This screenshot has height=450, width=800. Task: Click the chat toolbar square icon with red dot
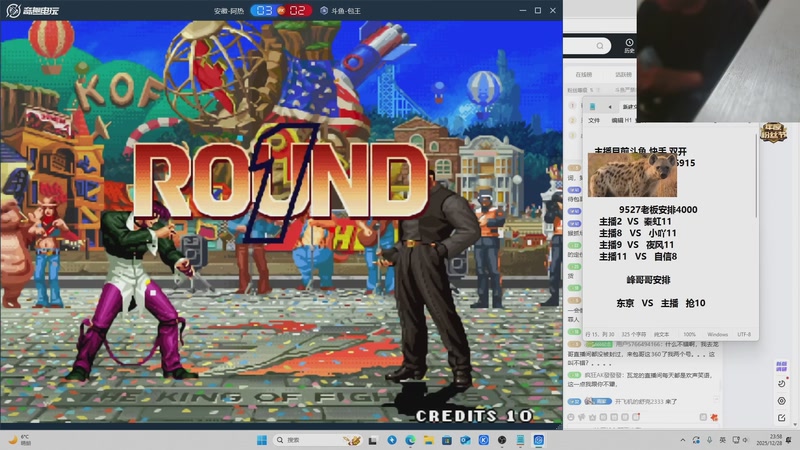click(x=636, y=417)
